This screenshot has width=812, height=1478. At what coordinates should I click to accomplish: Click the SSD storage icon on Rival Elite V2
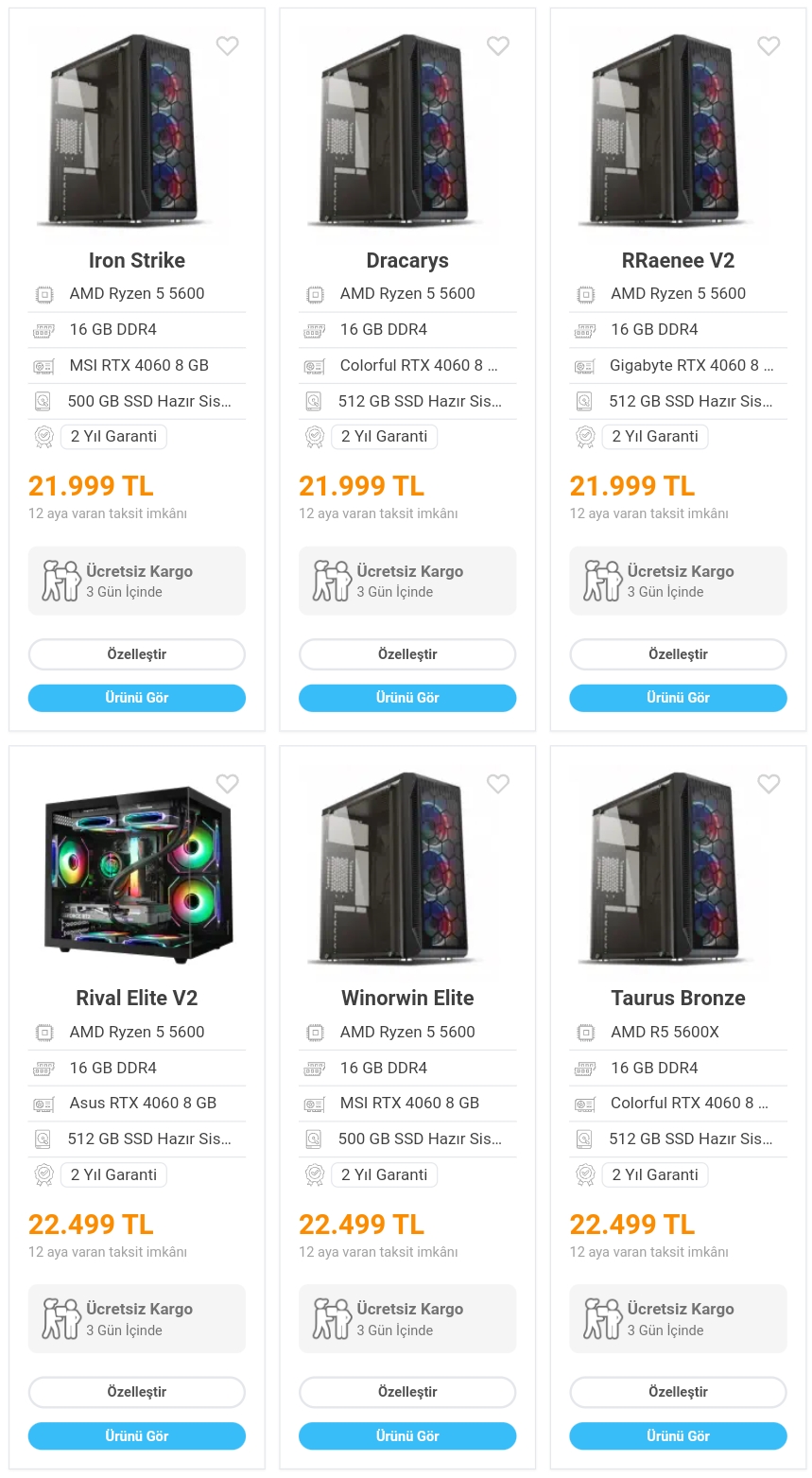coord(43,1139)
